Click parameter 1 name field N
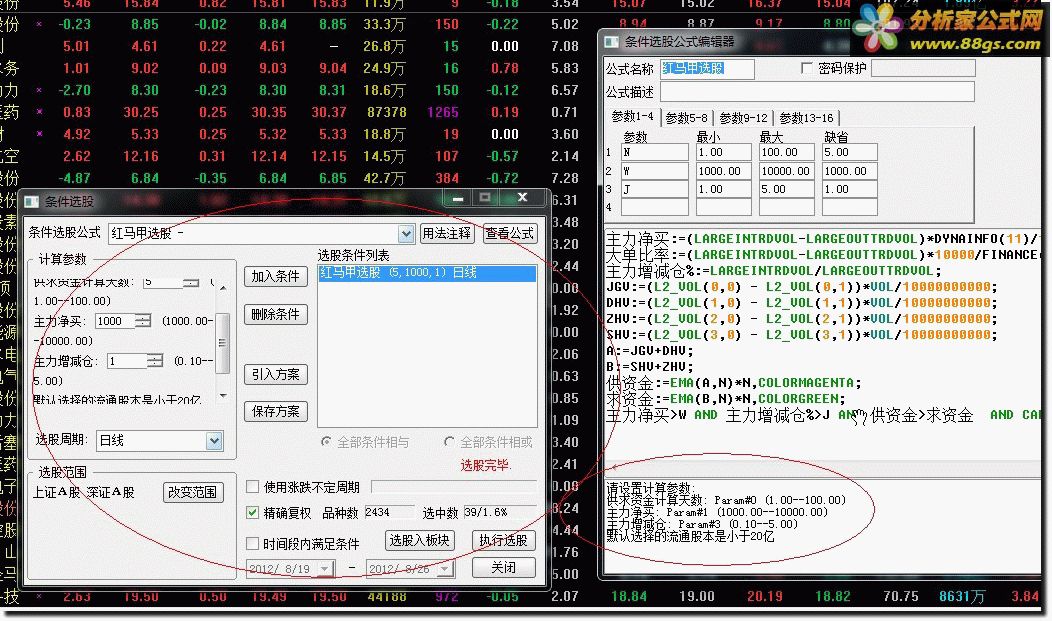Image resolution: width=1052 pixels, height=621 pixels. 655,152
